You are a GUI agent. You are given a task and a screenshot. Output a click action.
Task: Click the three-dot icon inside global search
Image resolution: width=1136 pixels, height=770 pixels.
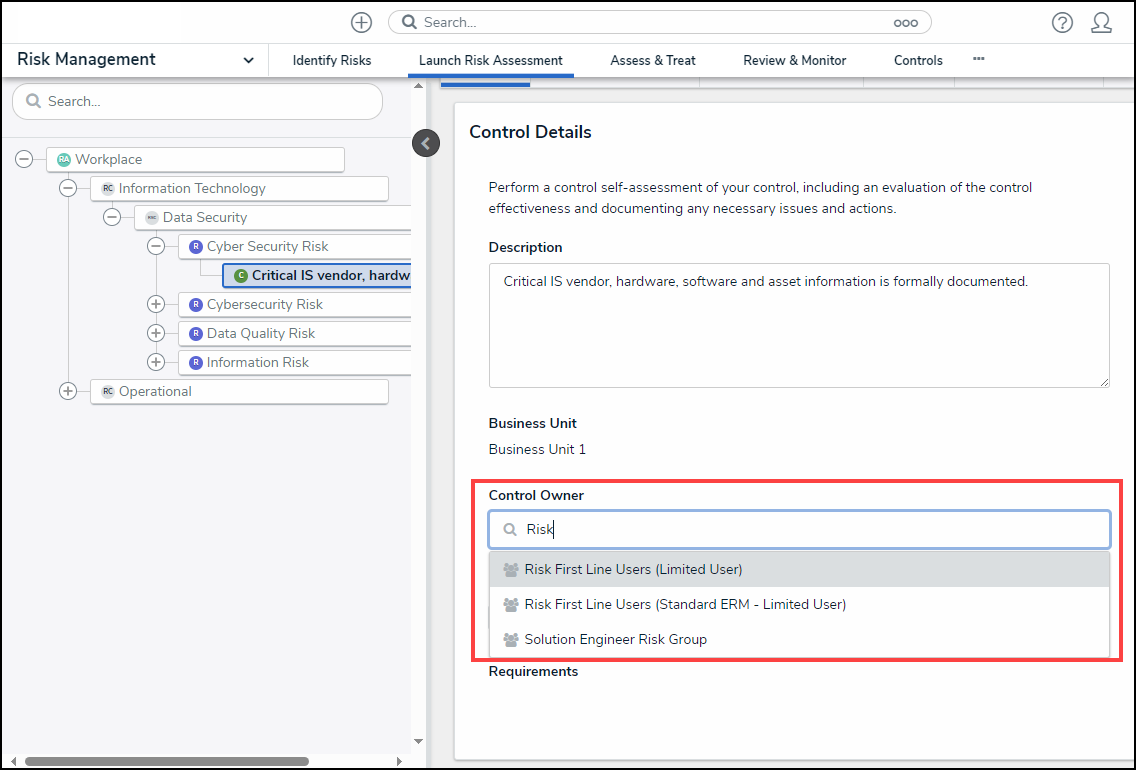tap(905, 22)
